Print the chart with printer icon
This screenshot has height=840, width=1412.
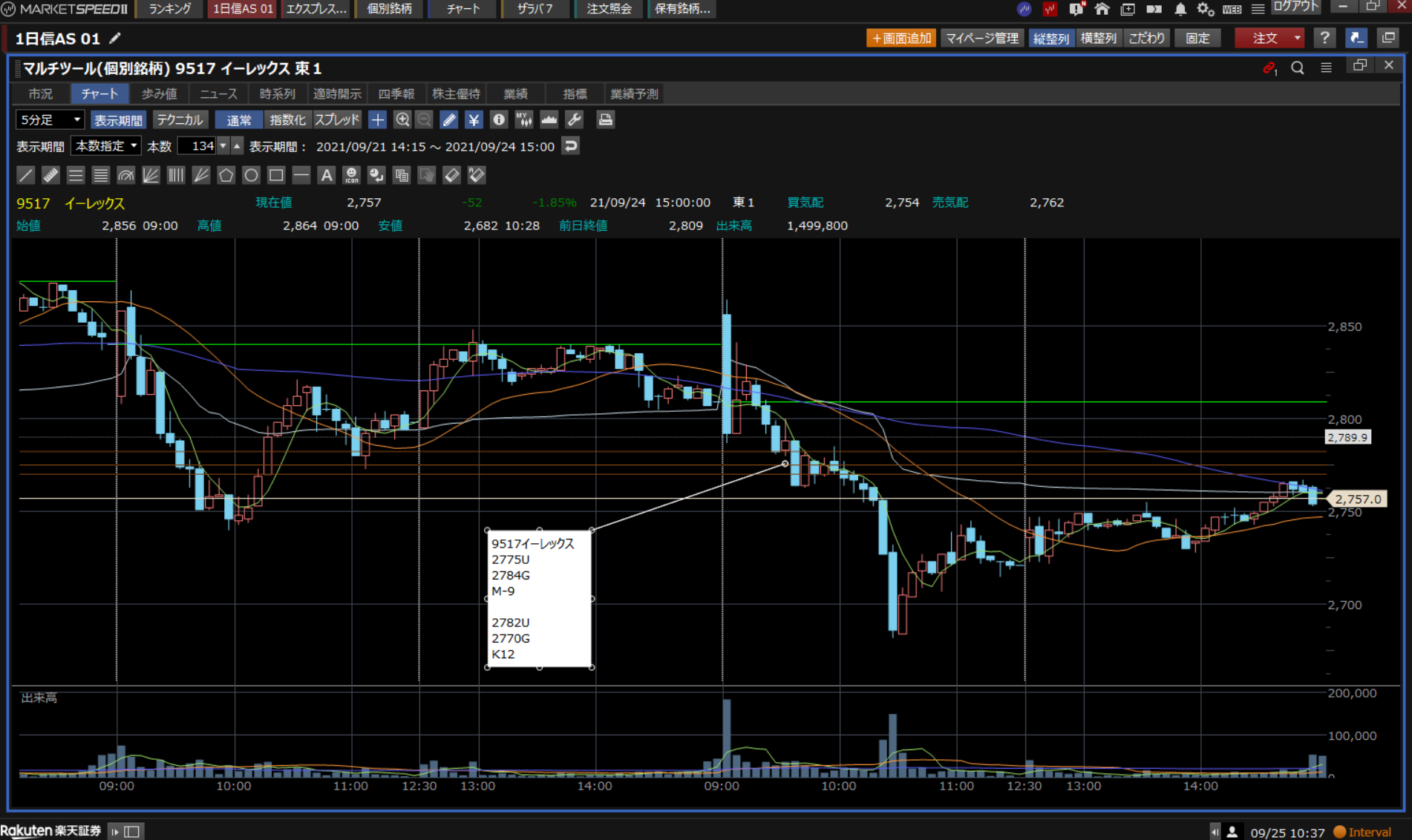click(x=605, y=119)
